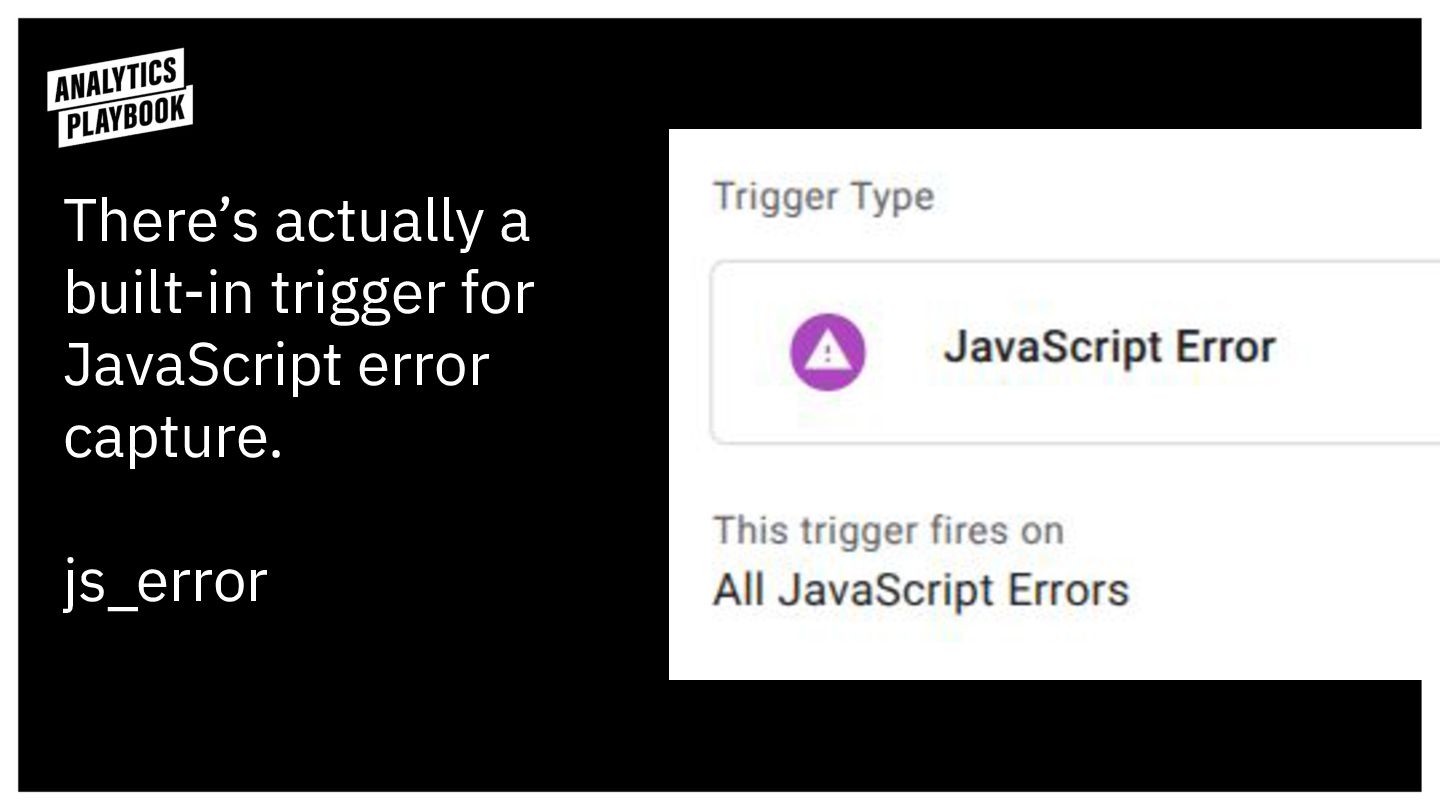Screen dimensions: 1440x810
Task: Click the purple JavaScript Error warning icon
Action: pos(827,351)
